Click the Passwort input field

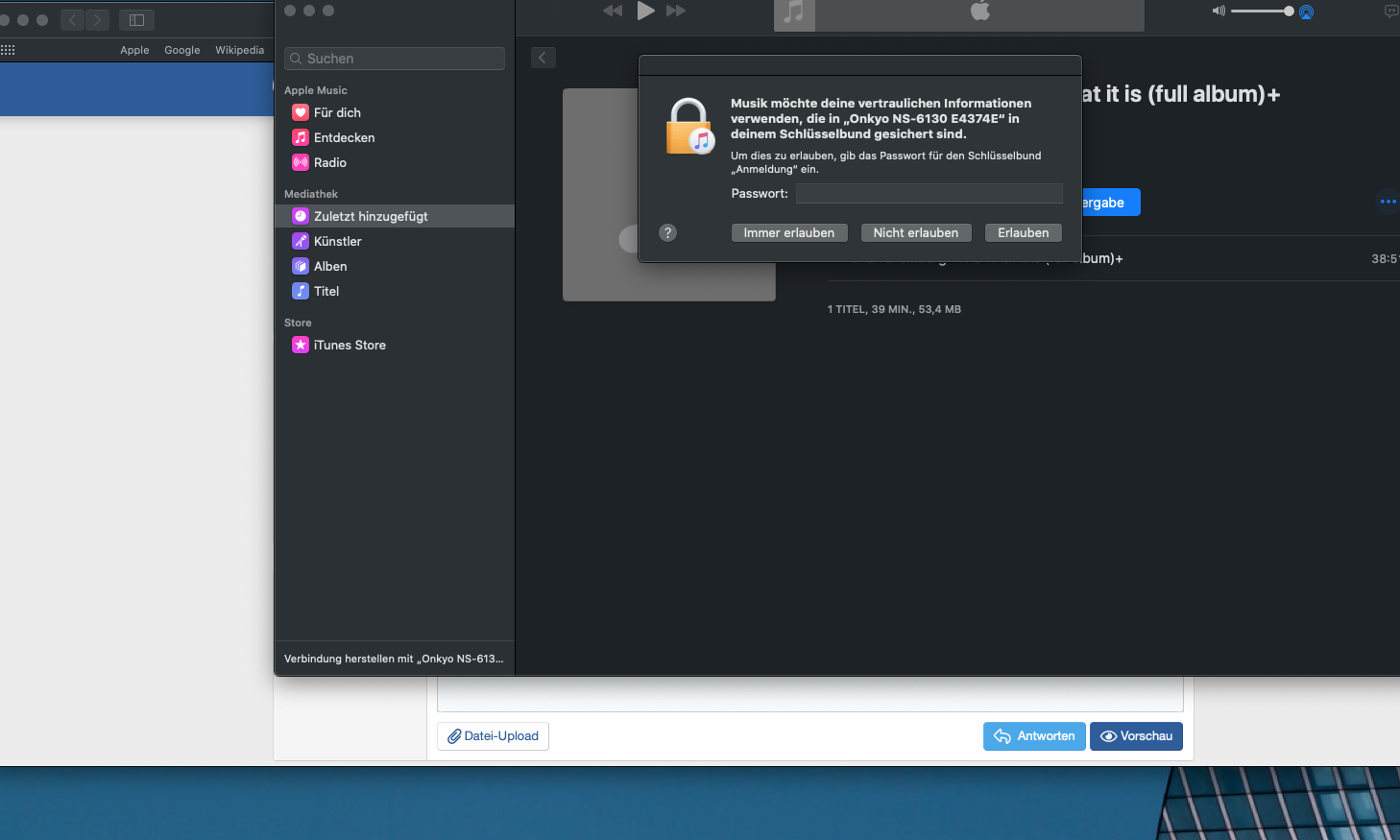[929, 193]
